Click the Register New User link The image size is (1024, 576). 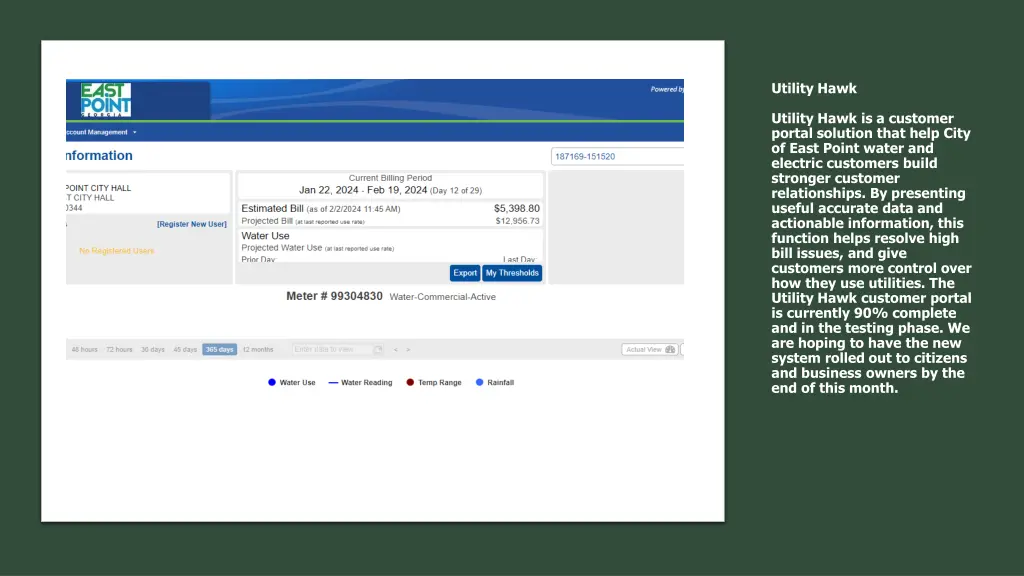(192, 224)
